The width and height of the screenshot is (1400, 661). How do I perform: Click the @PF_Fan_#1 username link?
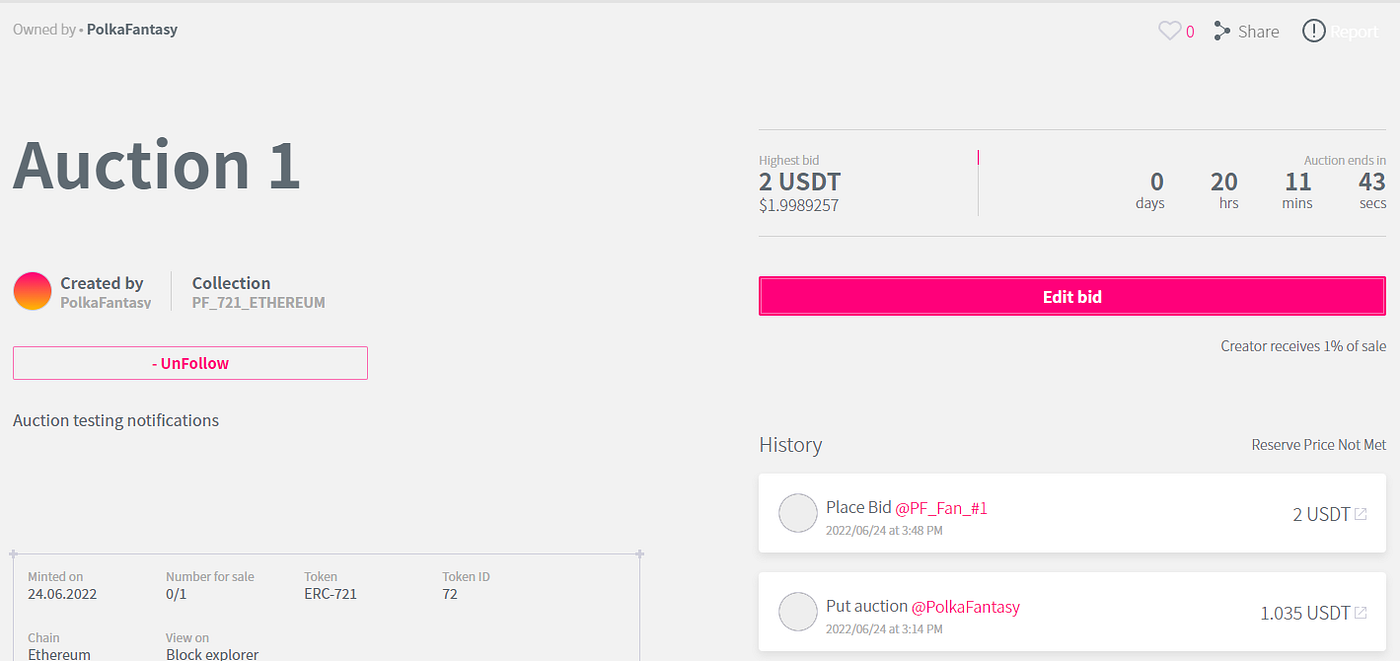tap(941, 508)
